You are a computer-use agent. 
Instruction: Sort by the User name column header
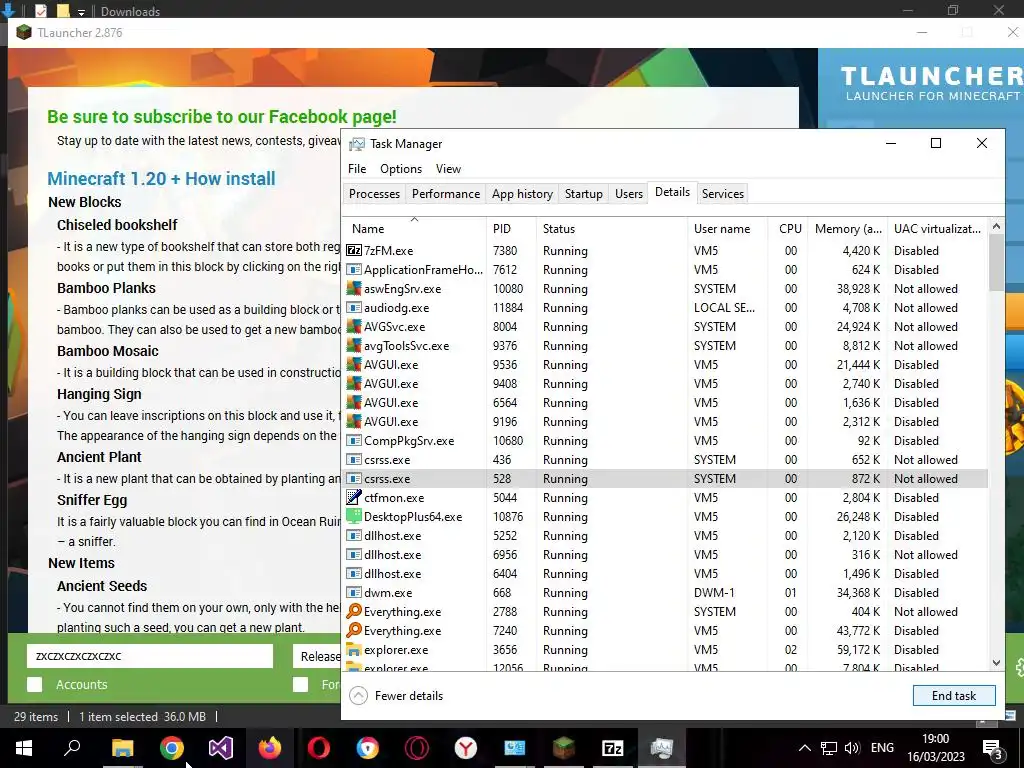click(x=728, y=229)
